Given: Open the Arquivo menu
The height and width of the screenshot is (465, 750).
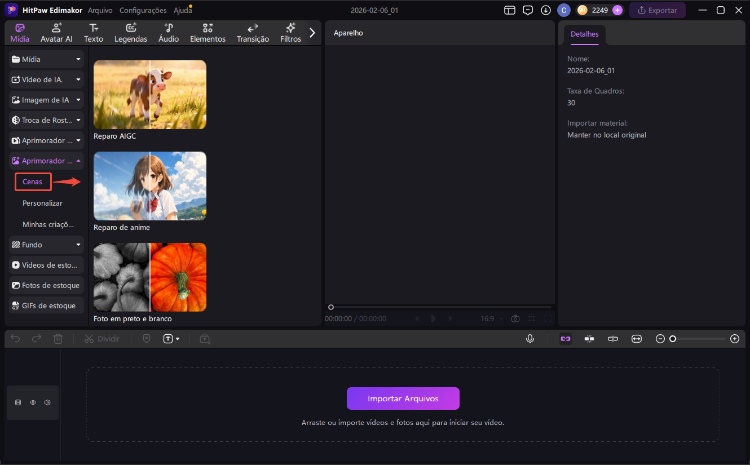Looking at the screenshot, I should tap(100, 10).
